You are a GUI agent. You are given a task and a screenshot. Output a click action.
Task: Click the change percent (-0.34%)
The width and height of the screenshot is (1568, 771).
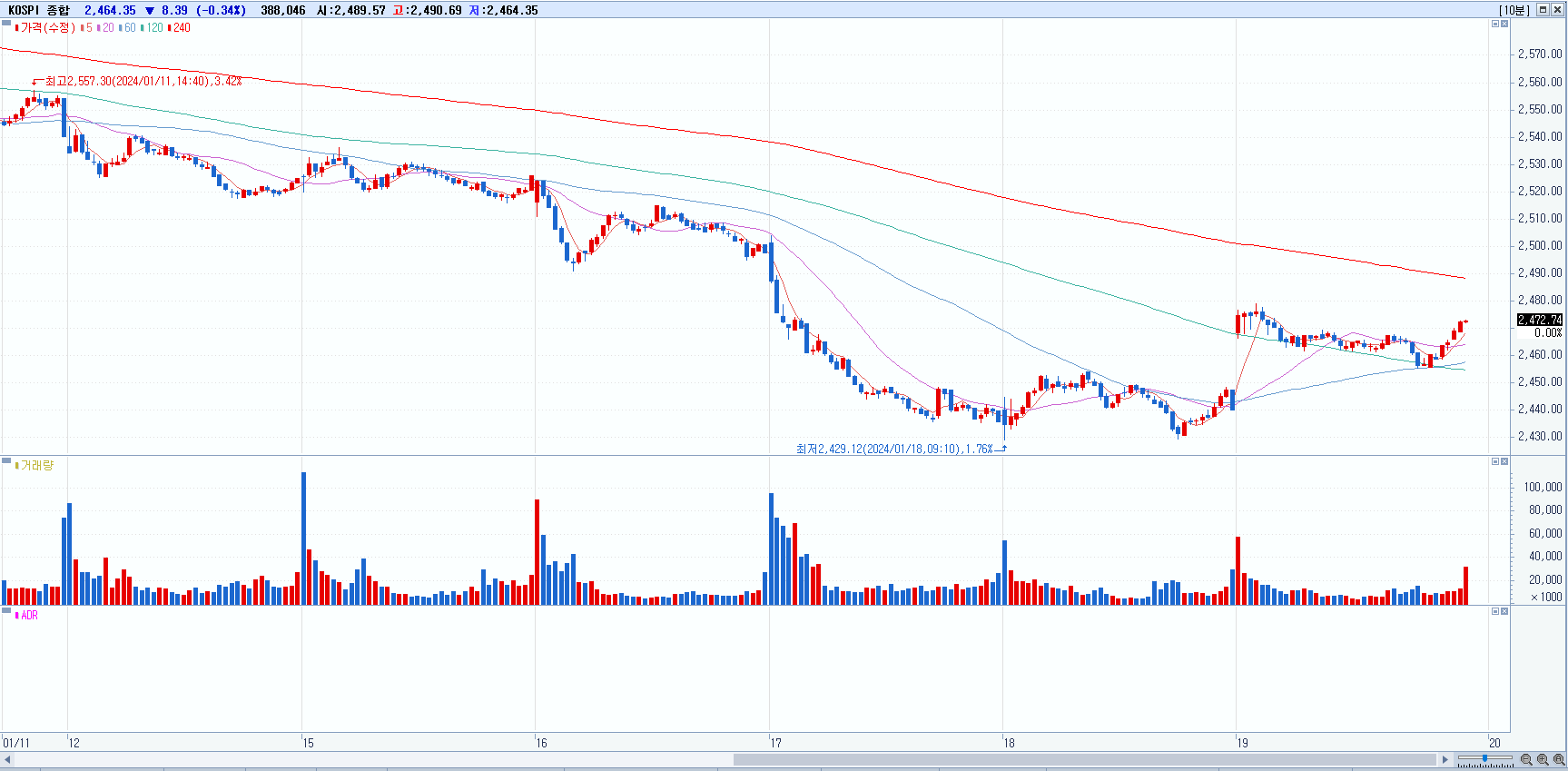(x=221, y=10)
